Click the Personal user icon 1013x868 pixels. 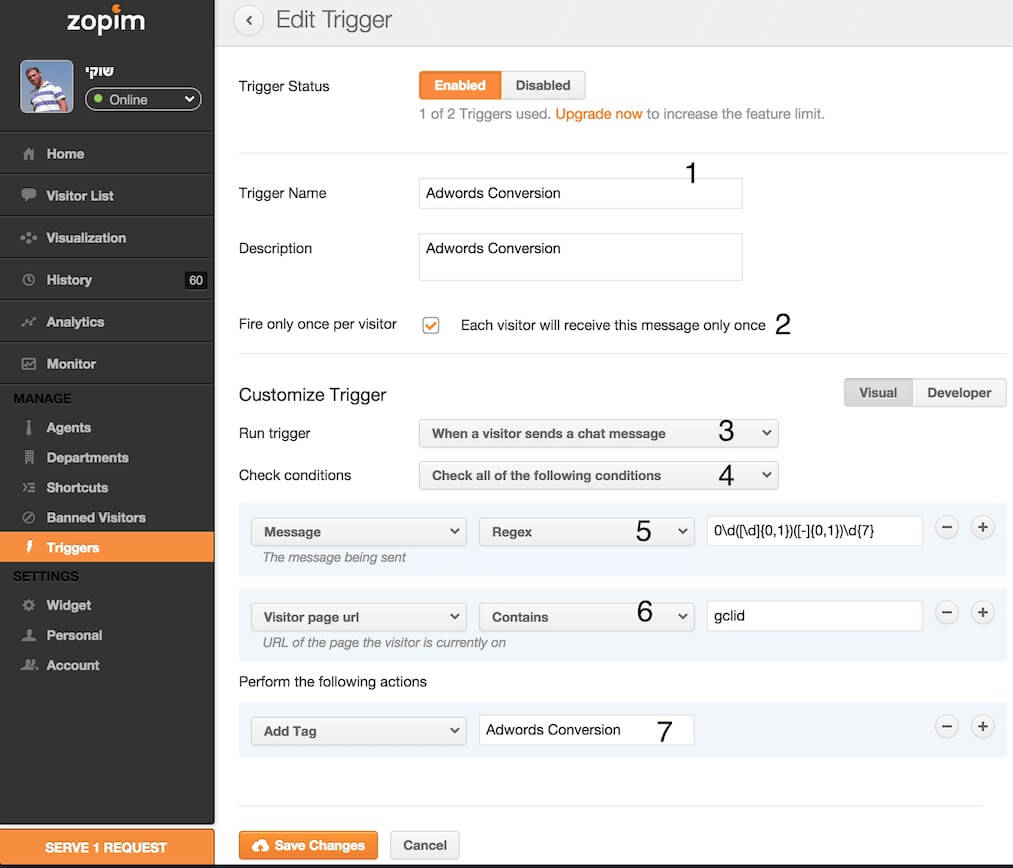pyautogui.click(x=28, y=635)
